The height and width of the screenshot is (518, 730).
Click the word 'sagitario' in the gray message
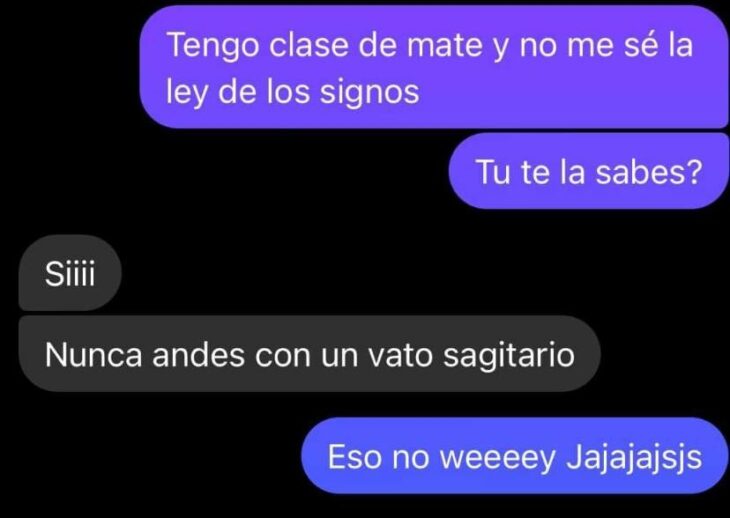(x=508, y=356)
